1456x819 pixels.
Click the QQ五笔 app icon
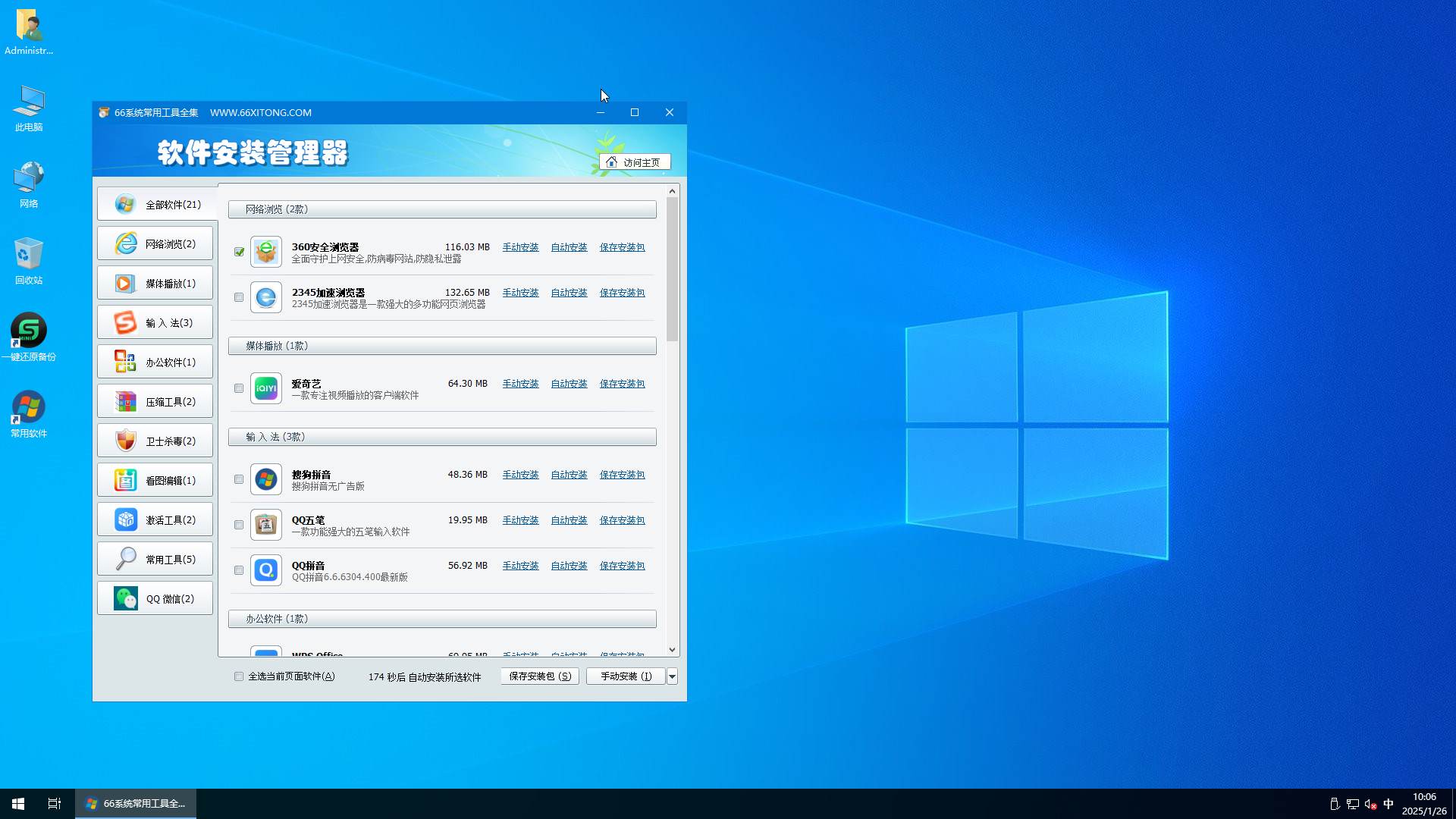point(266,525)
